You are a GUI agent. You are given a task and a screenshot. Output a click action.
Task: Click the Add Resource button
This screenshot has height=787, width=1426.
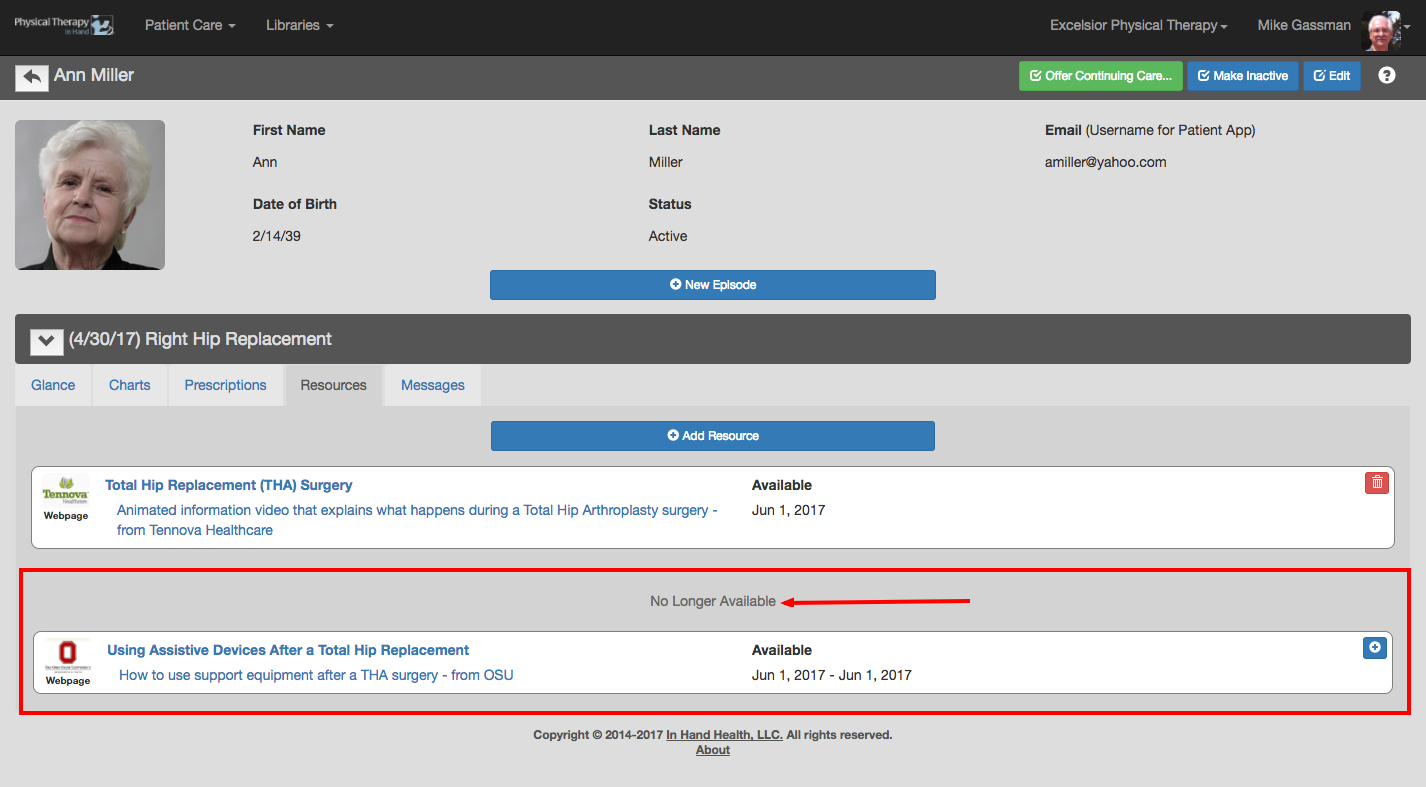coord(713,436)
